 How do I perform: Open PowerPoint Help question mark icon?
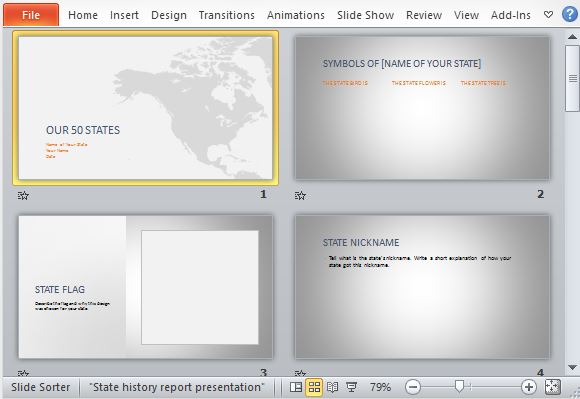coord(570,15)
